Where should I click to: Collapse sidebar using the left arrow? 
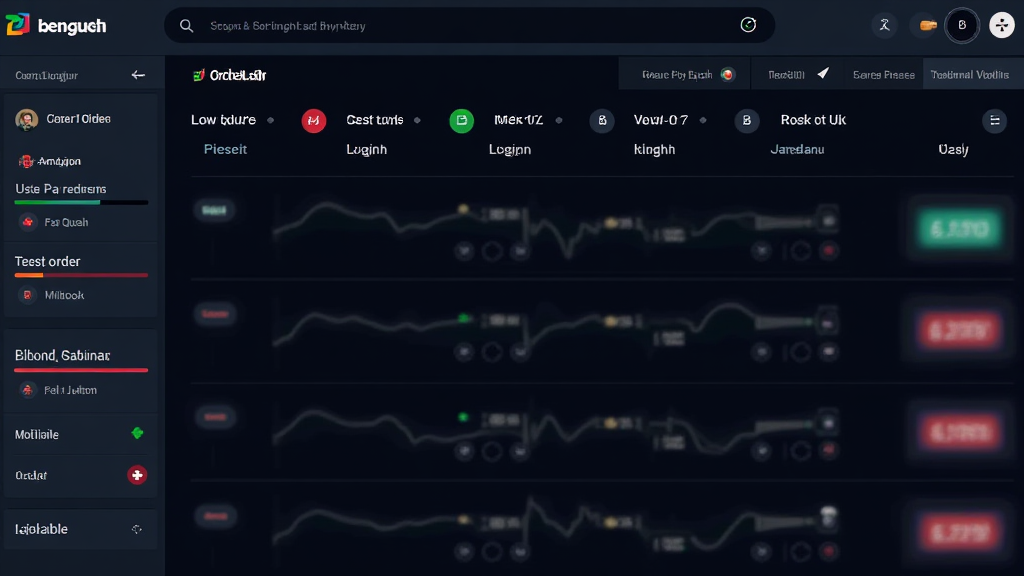pos(138,75)
